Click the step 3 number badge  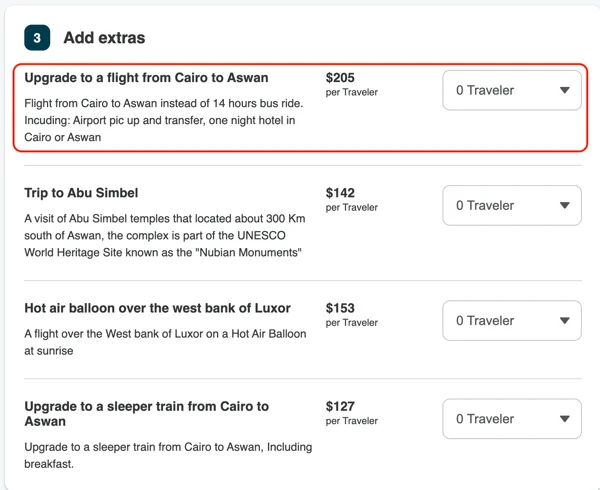(37, 37)
